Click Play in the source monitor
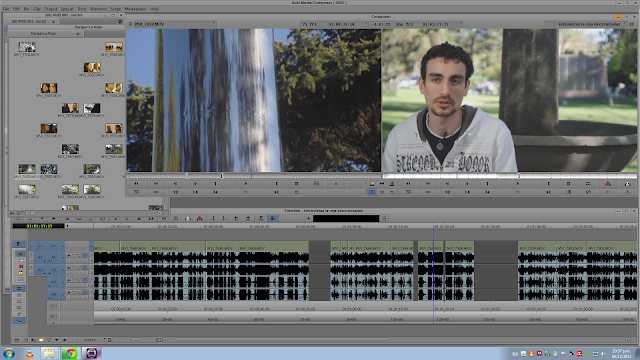Screen dimensions: 640x360 [x=246, y=184]
